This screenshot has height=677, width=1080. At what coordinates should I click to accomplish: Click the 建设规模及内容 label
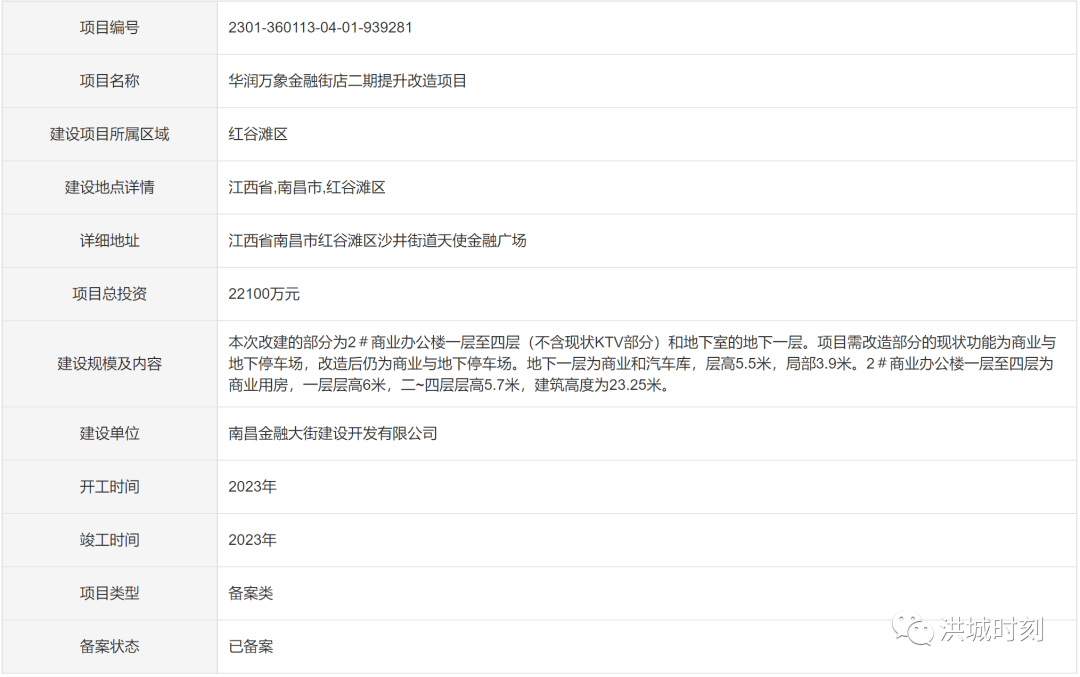109,364
